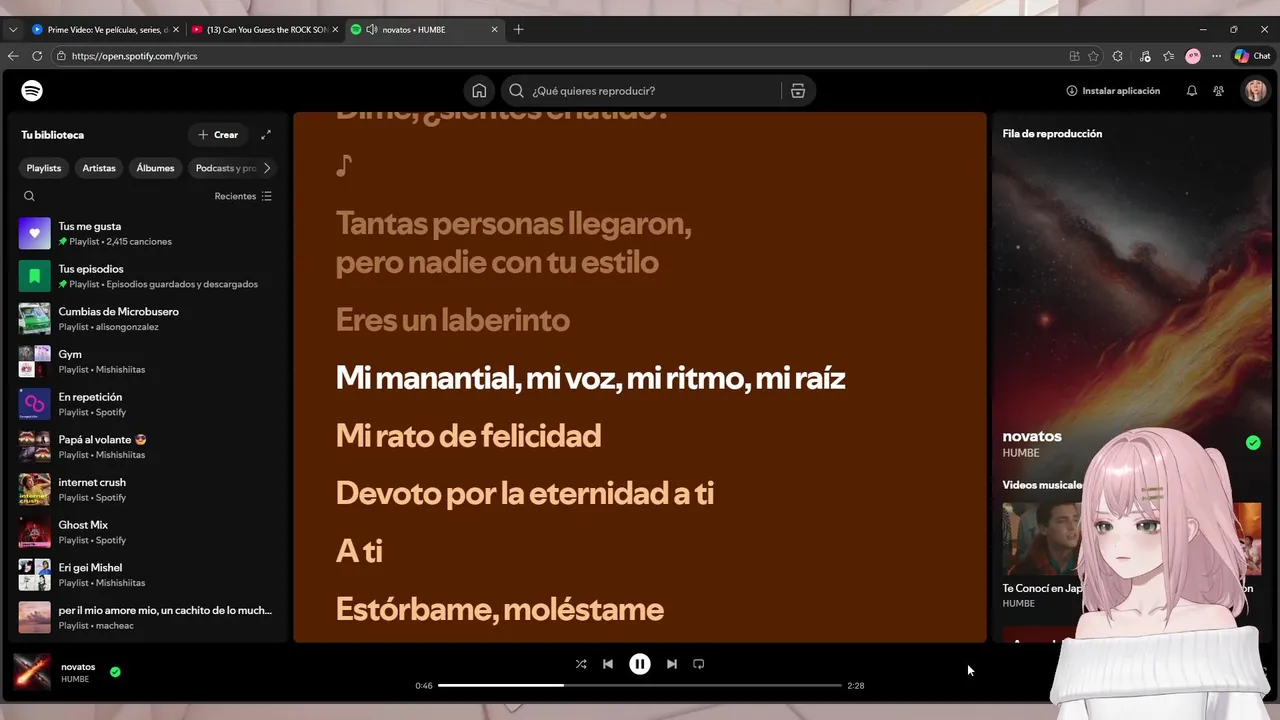The height and width of the screenshot is (720, 1280).
Task: Go back in browser
Action: point(13,56)
